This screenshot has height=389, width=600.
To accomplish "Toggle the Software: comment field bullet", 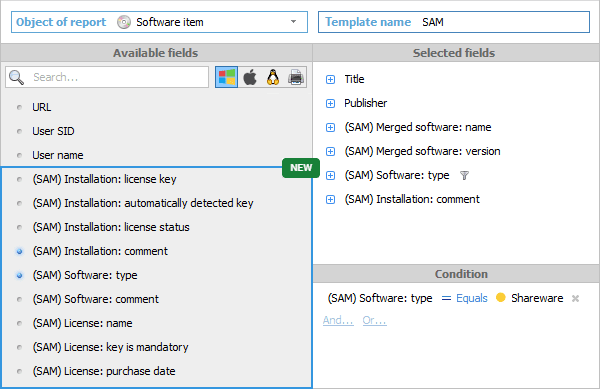I will click(x=20, y=299).
